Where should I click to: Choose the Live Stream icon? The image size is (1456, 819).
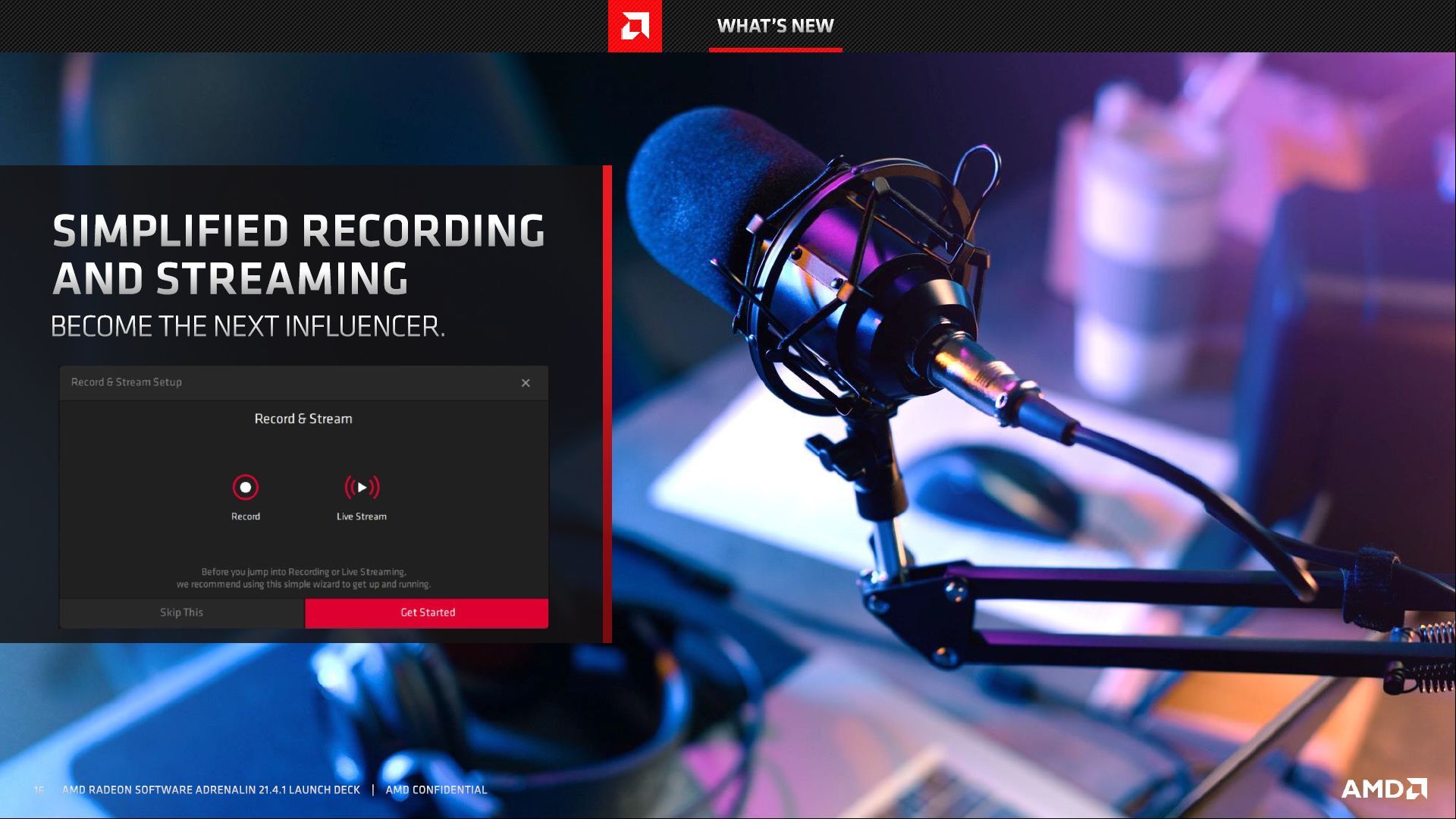362,487
